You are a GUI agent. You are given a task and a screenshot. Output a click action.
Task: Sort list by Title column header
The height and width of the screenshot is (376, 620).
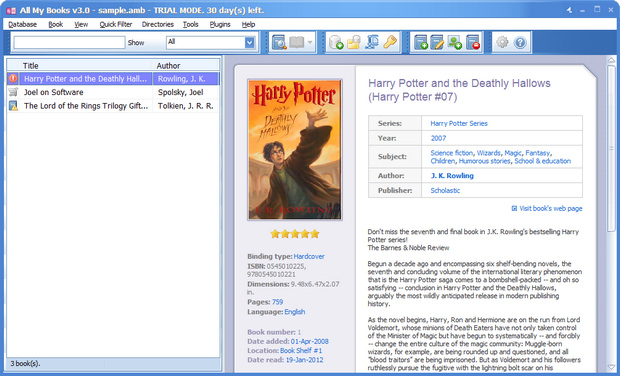tap(85, 65)
